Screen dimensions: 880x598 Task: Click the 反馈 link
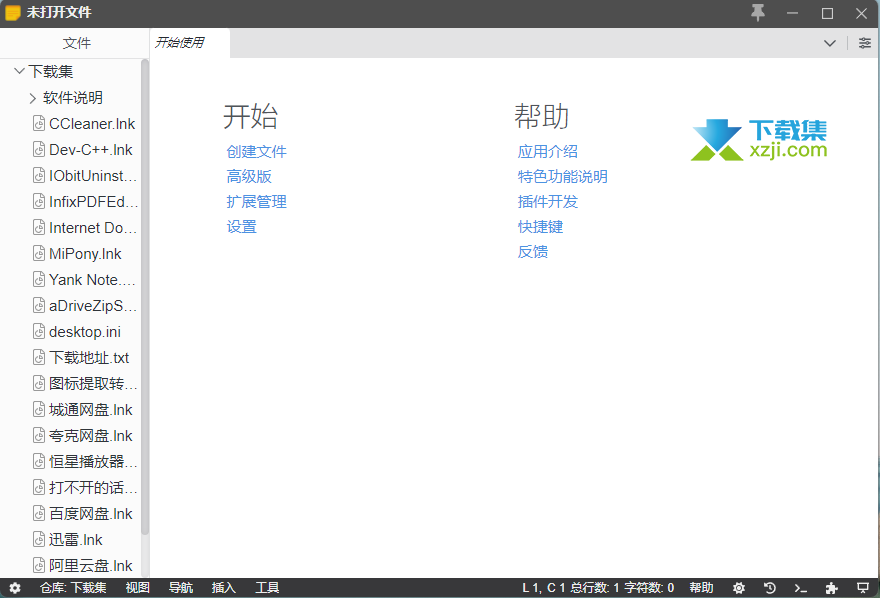[533, 251]
